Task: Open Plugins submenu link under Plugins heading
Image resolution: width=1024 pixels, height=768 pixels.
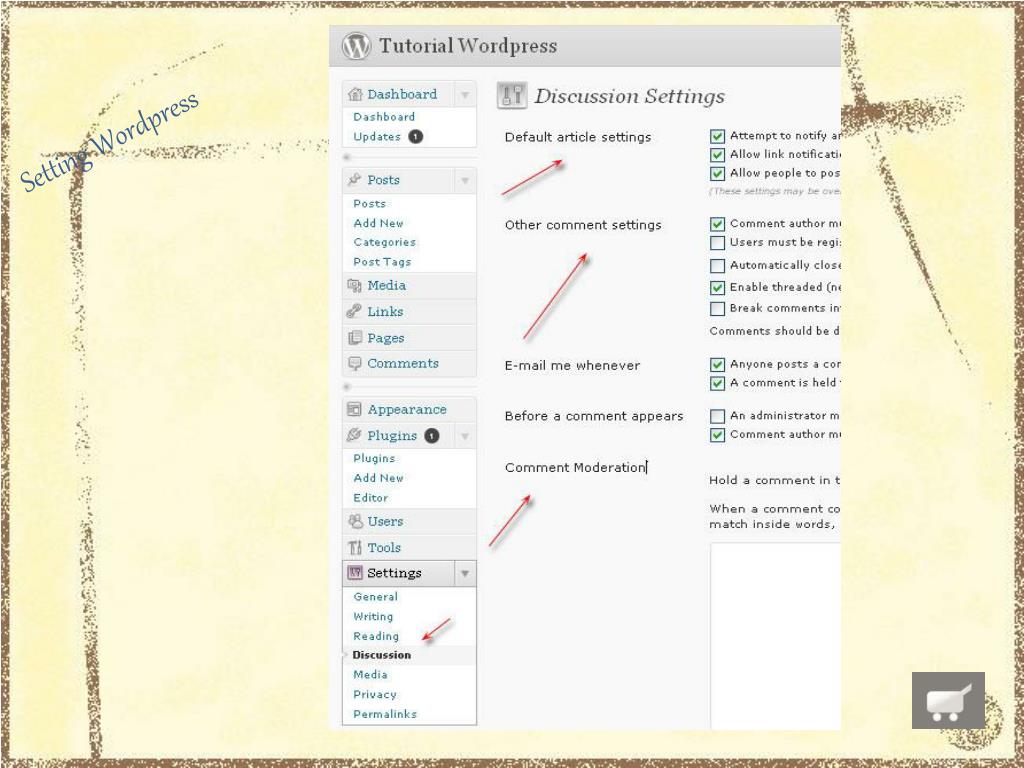Action: pos(374,458)
